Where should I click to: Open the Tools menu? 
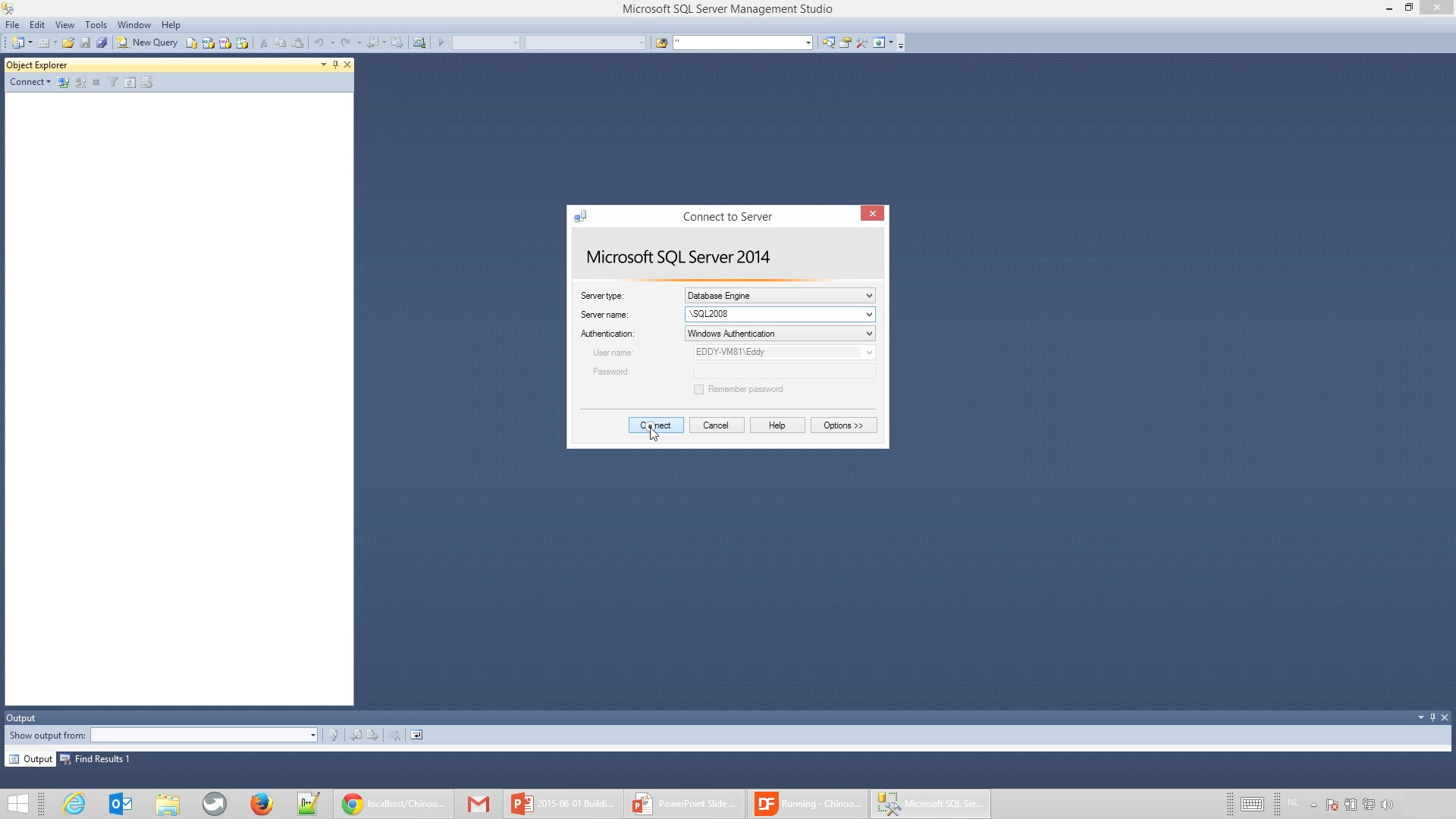pos(96,25)
